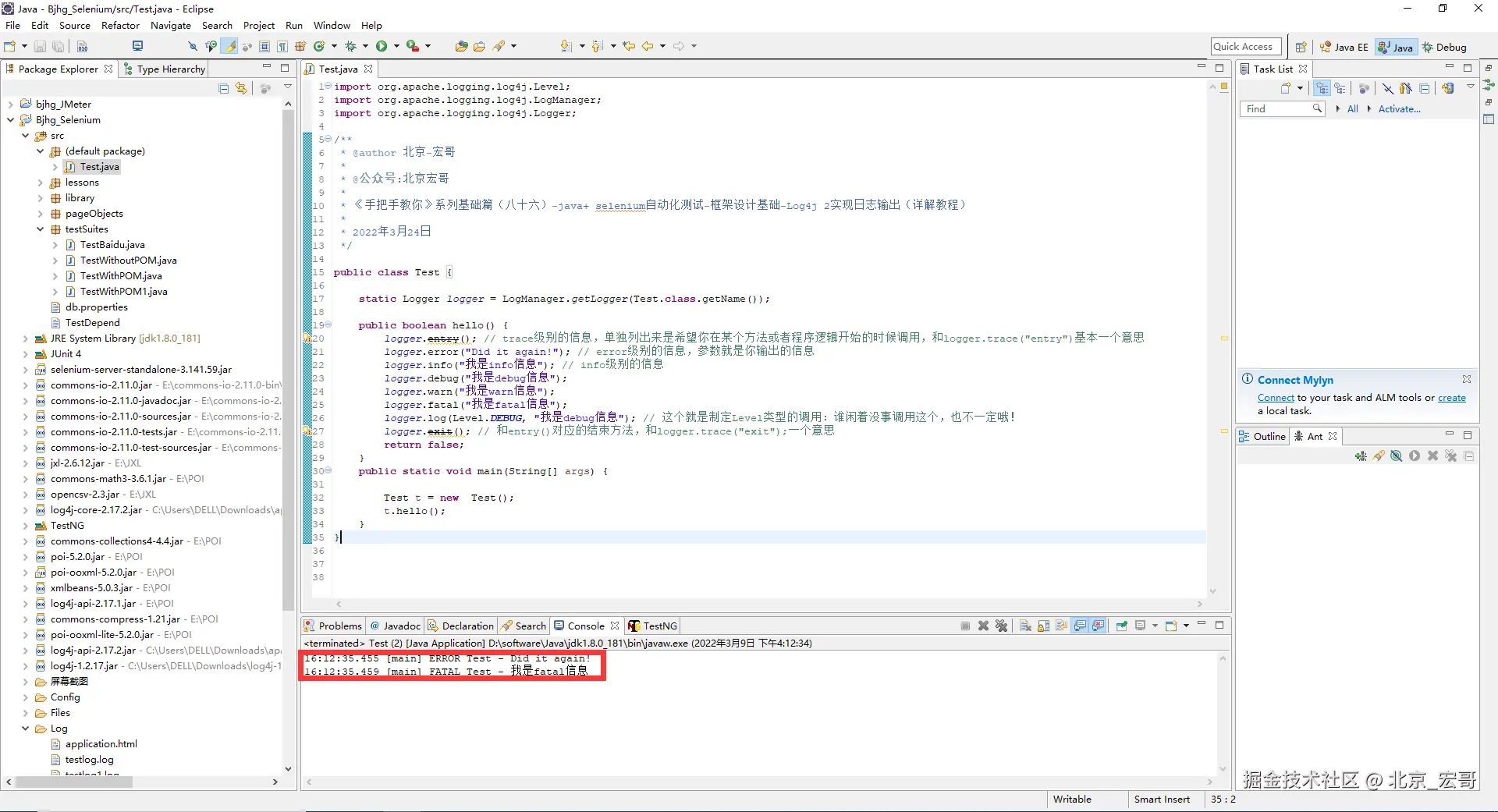Click the Run Last Tool external icon
Image resolution: width=1498 pixels, height=812 pixels.
pos(413,47)
